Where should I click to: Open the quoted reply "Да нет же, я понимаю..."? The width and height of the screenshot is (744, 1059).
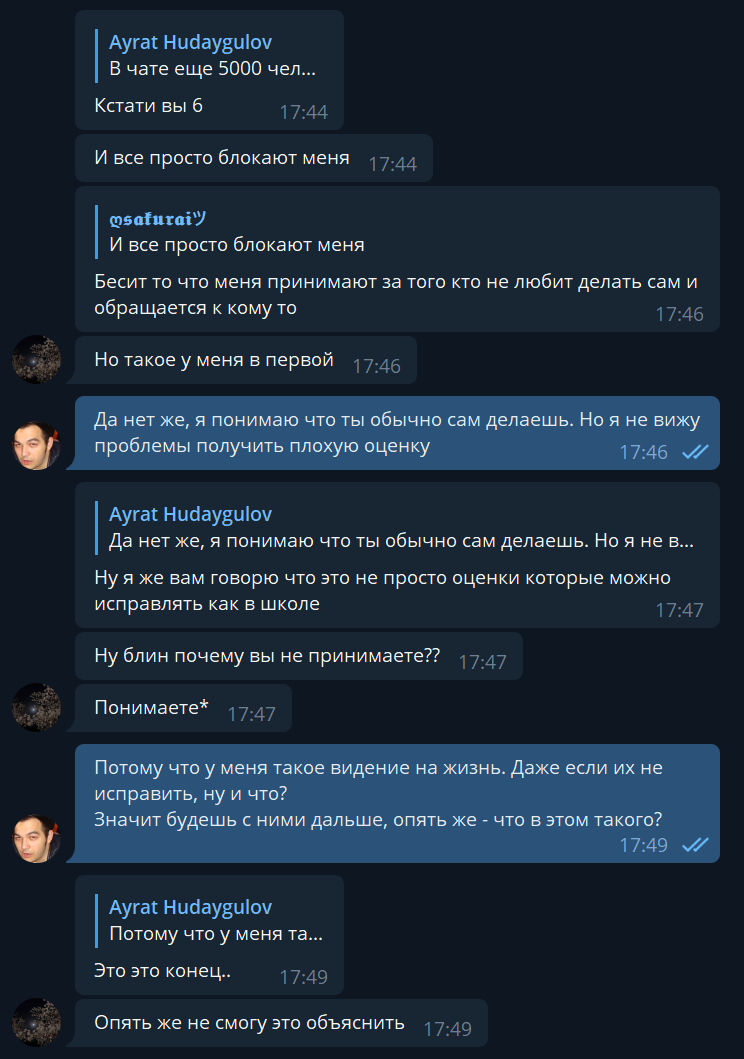pos(398,527)
